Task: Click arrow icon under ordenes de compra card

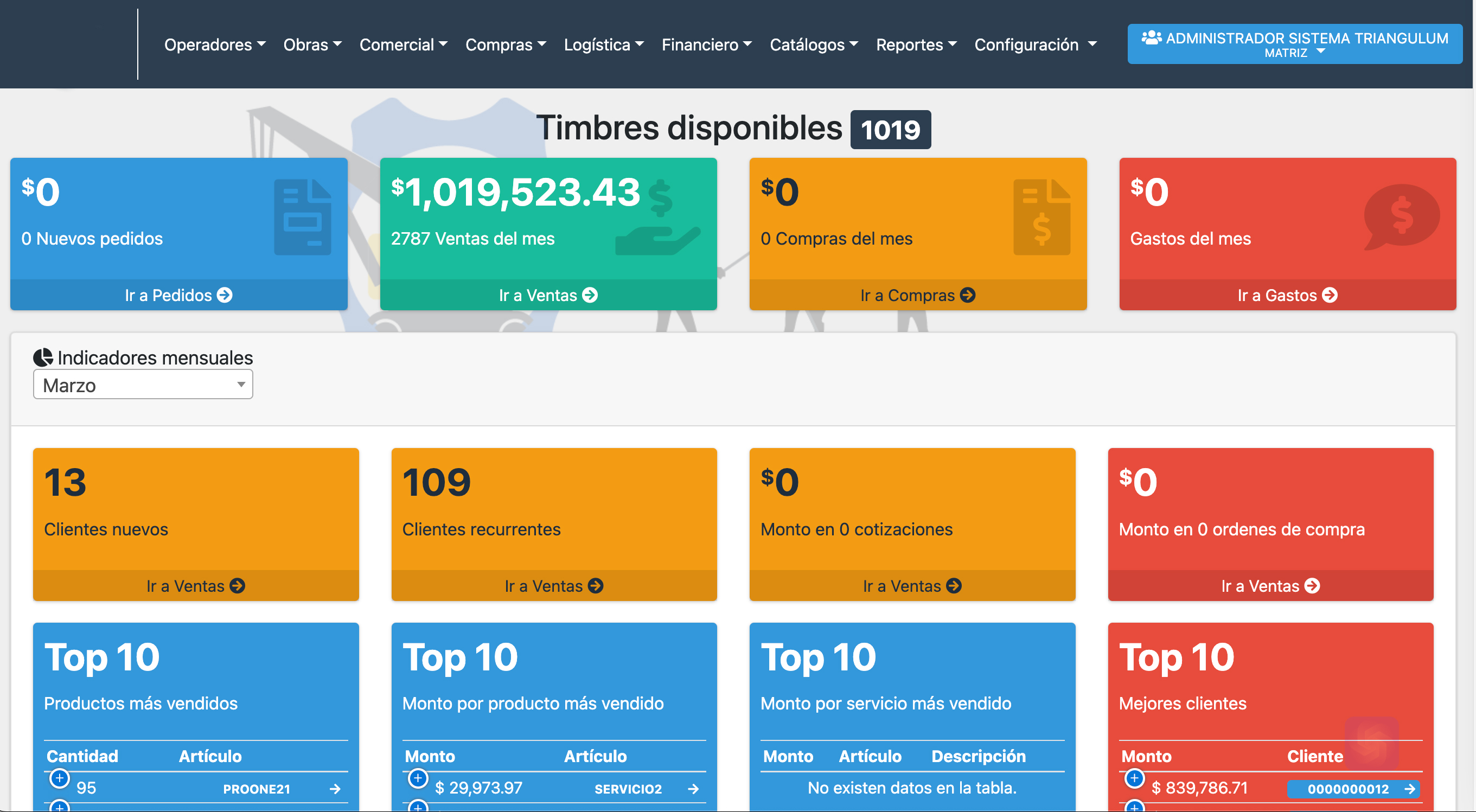Action: (1312, 586)
